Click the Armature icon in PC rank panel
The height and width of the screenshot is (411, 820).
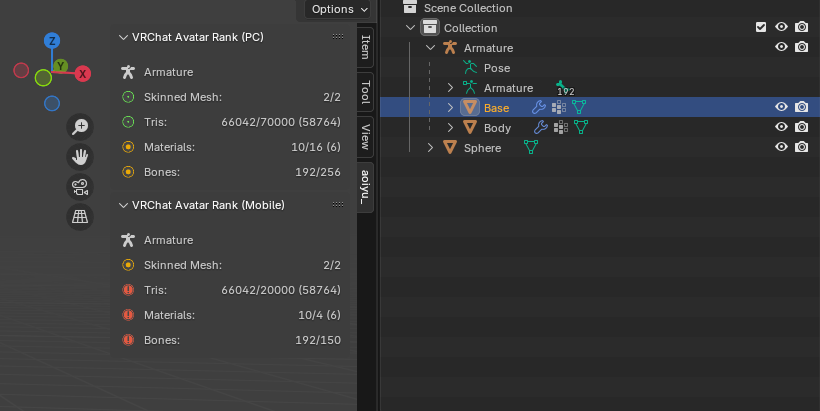128,72
